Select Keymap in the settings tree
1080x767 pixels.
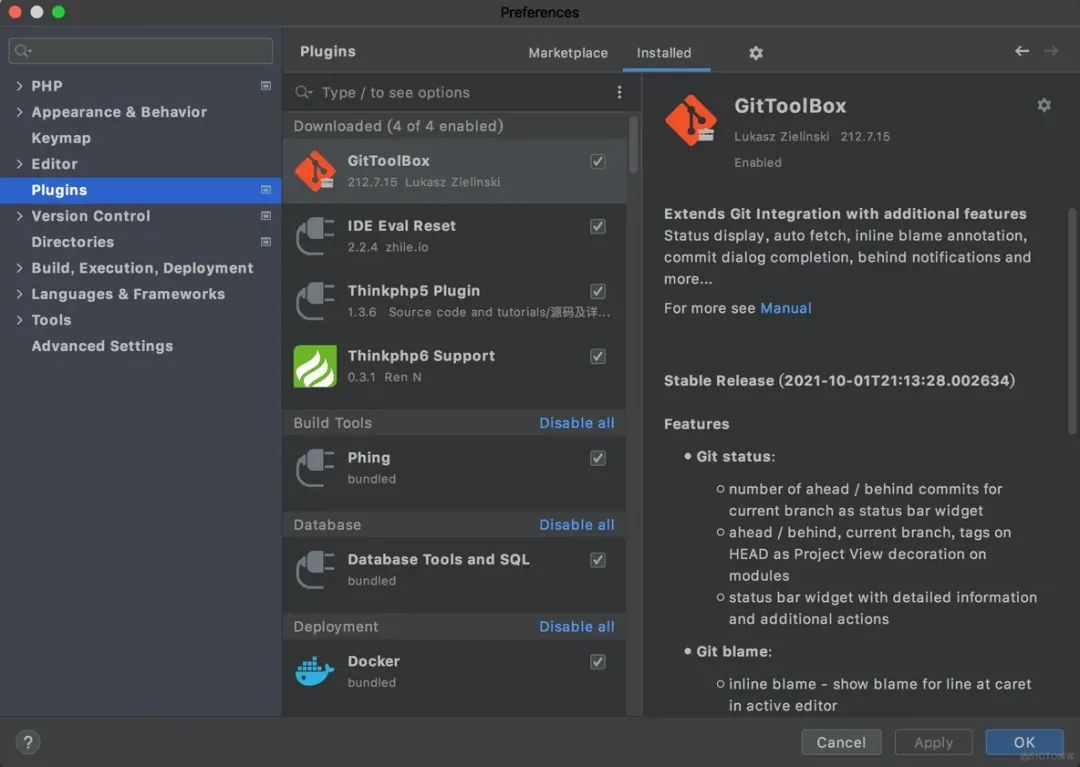61,138
